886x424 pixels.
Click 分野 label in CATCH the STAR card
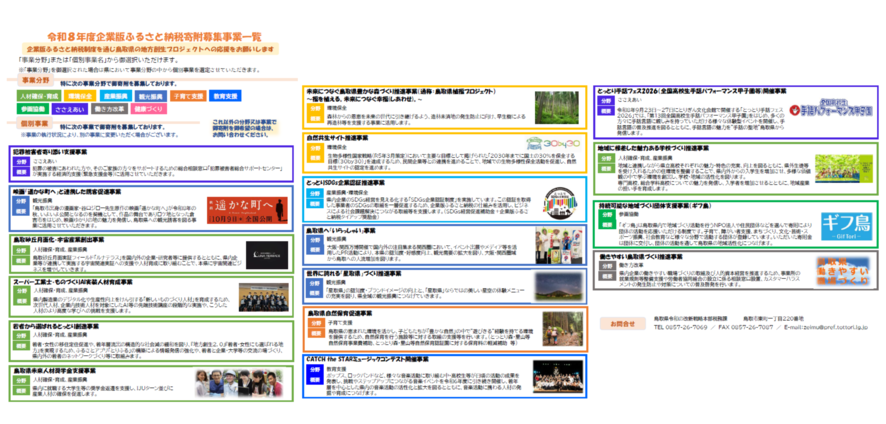tap(314, 369)
